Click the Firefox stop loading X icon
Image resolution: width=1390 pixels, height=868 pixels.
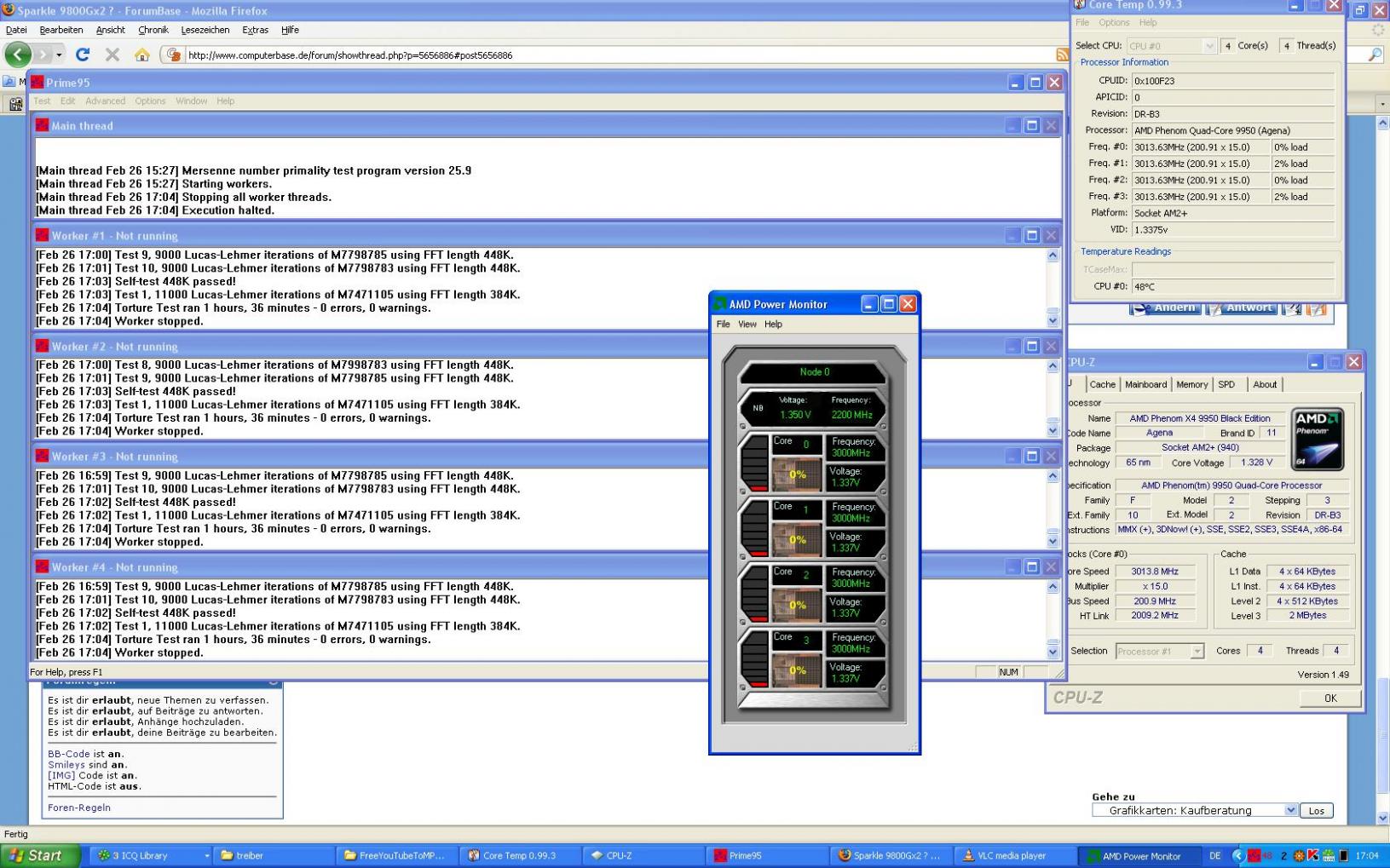click(x=112, y=55)
